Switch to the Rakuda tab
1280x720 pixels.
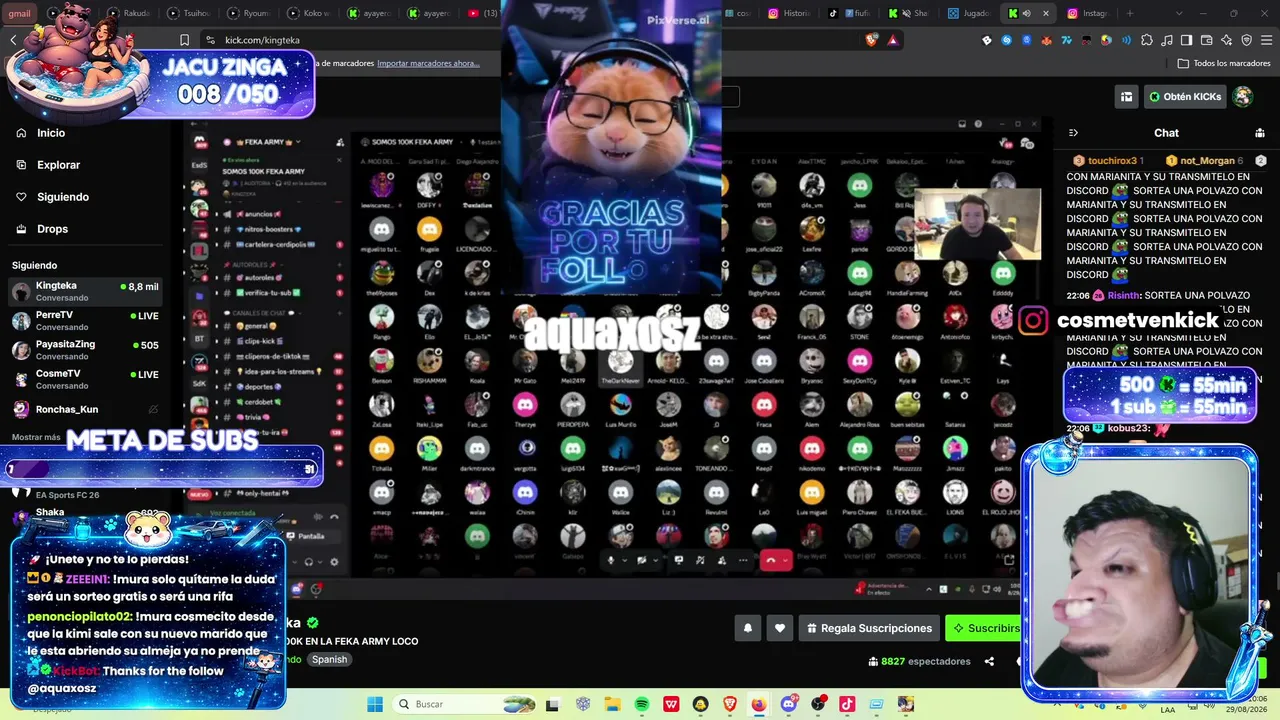130,14
